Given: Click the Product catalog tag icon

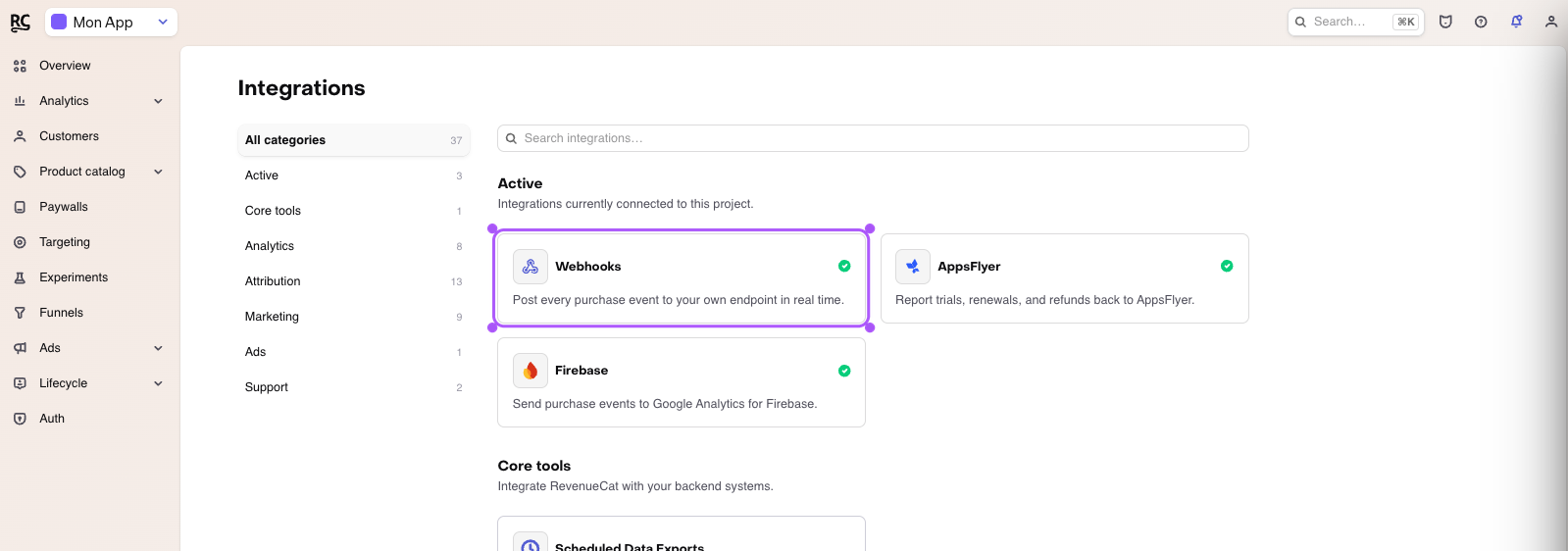Looking at the screenshot, I should click(20, 172).
